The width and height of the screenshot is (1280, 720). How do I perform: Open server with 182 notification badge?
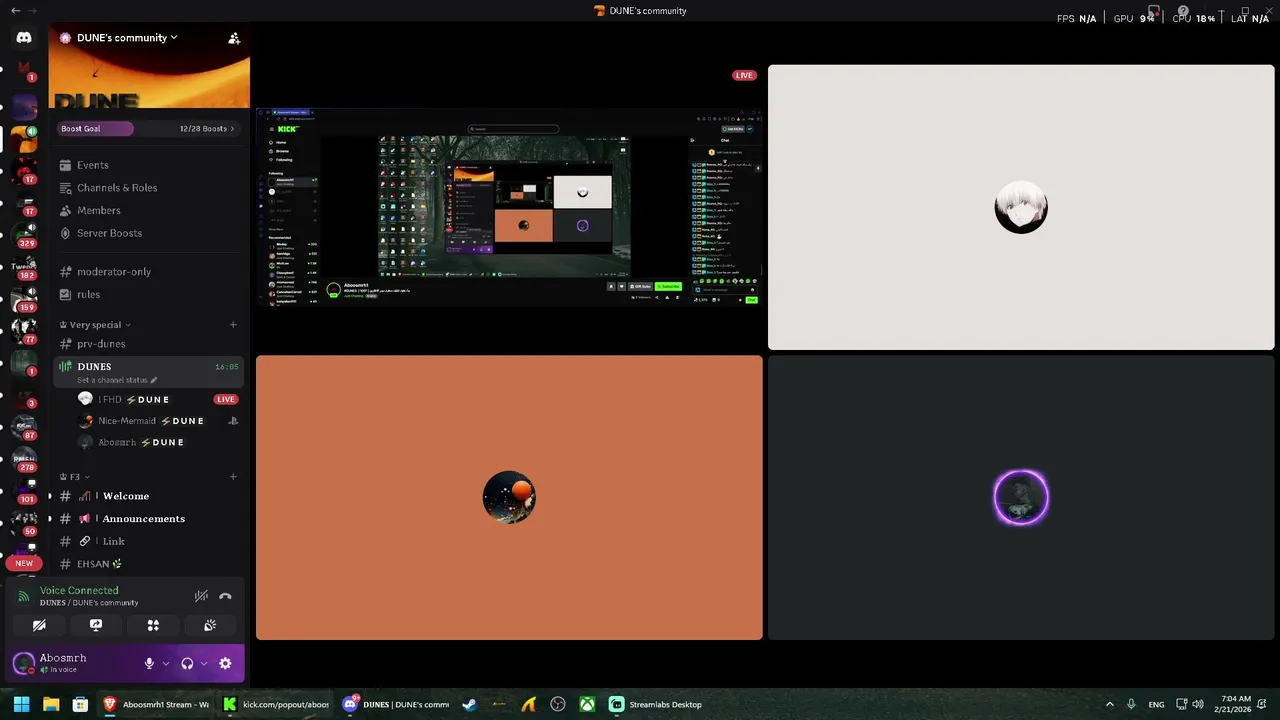pyautogui.click(x=24, y=266)
